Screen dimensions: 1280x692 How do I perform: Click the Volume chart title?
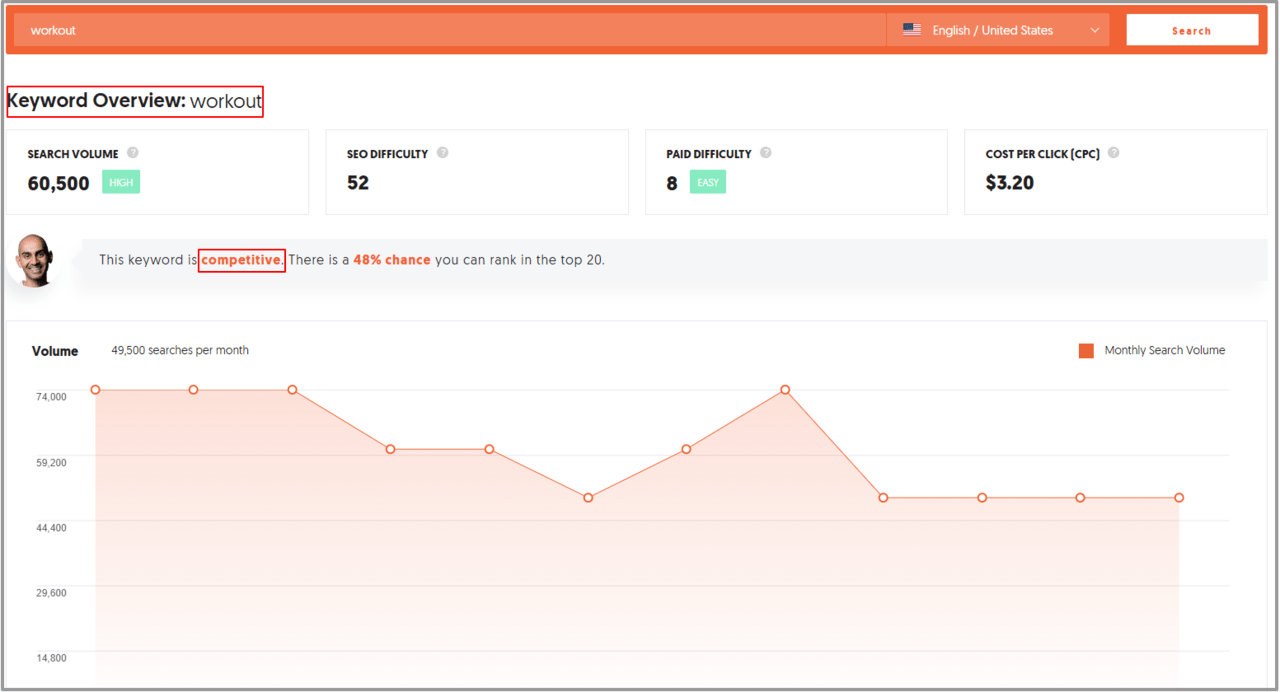pyautogui.click(x=55, y=351)
